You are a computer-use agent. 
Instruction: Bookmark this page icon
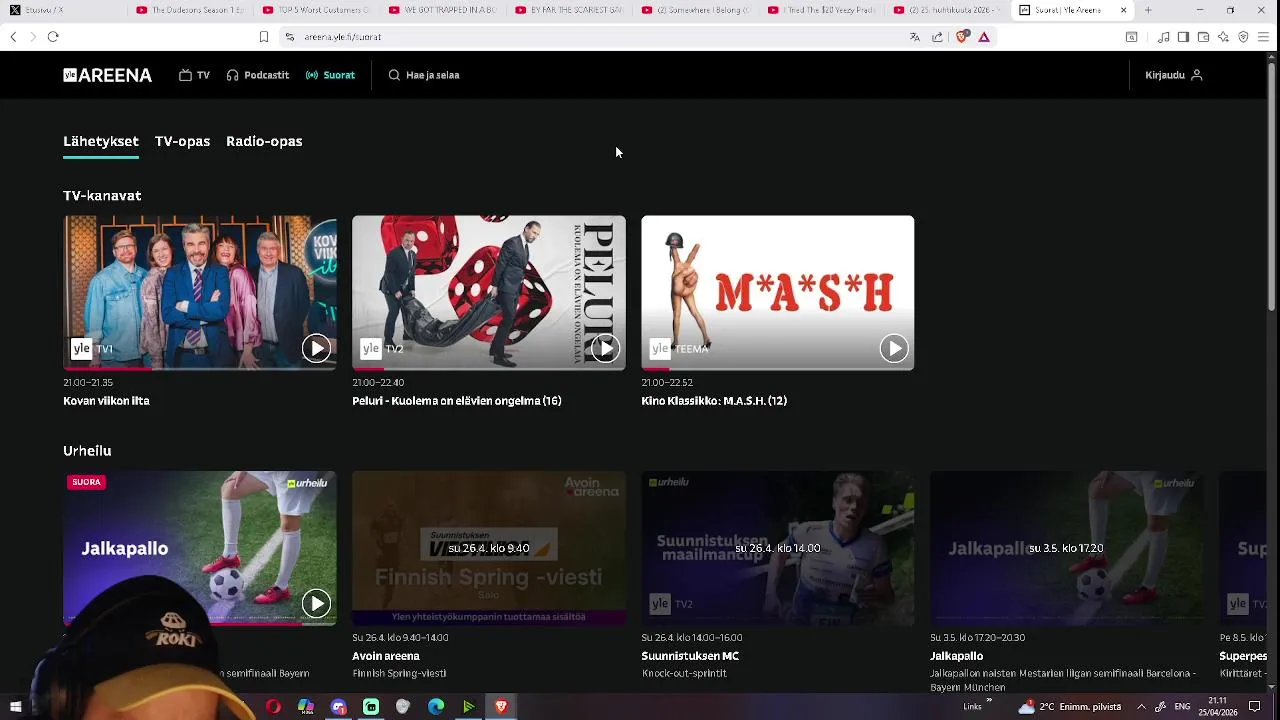click(x=264, y=37)
